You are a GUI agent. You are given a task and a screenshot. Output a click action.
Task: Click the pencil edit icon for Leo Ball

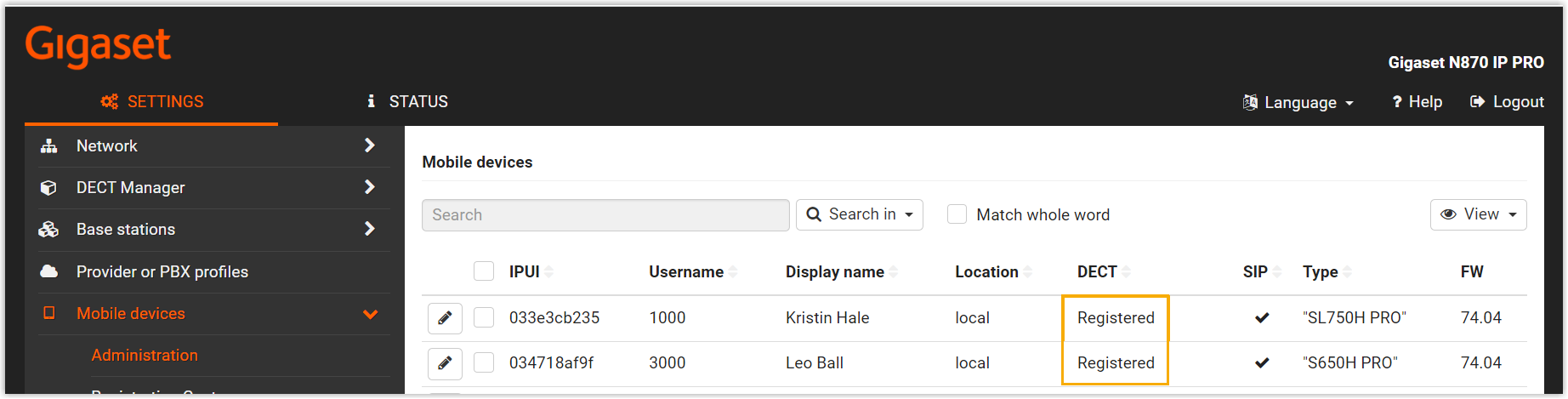[x=445, y=363]
